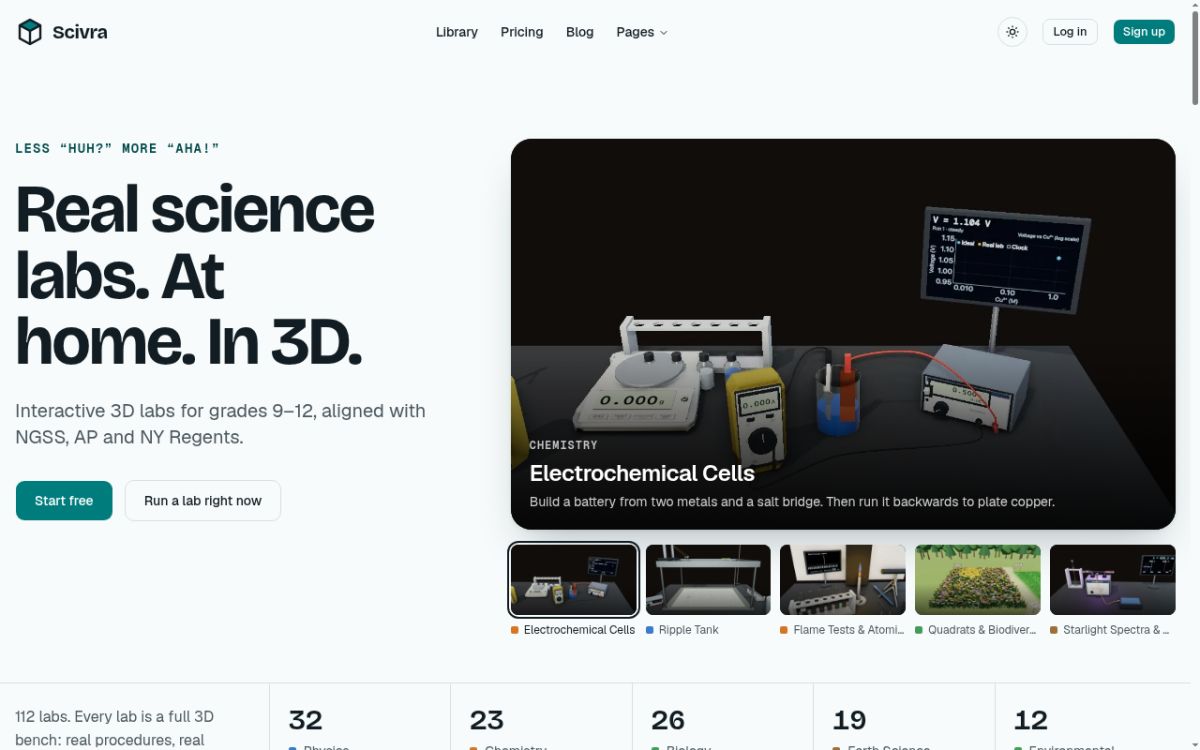Open the large Electrochemical Cells hero heading
1200x750 pixels.
(x=642, y=473)
